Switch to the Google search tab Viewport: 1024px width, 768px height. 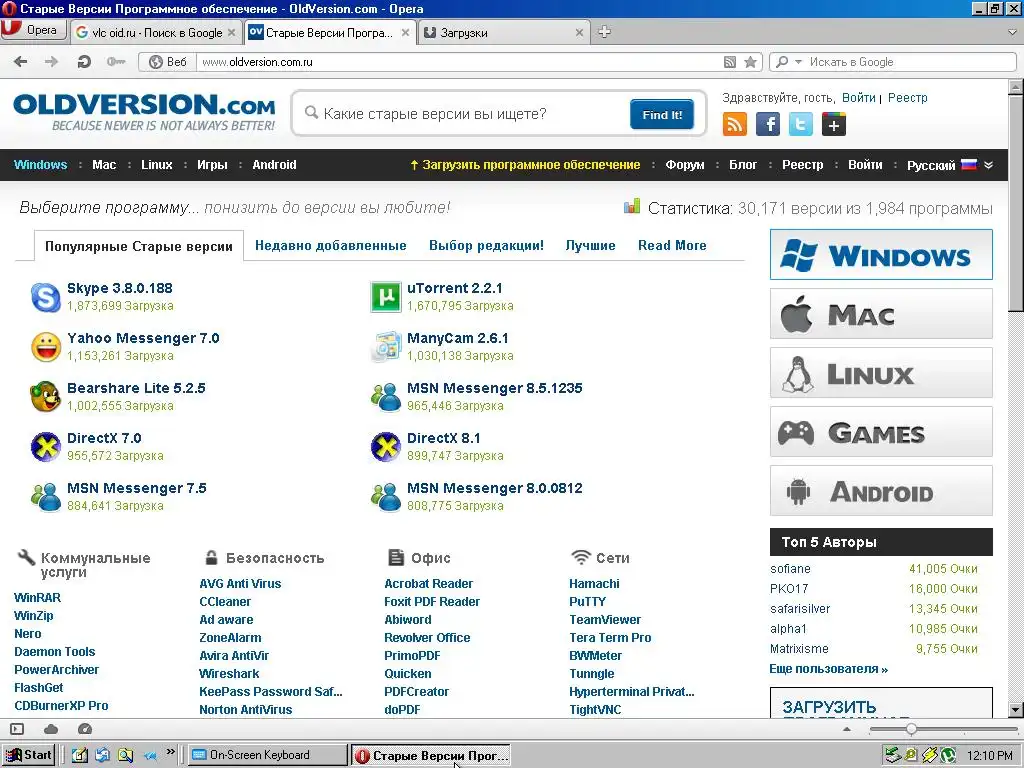pos(155,33)
